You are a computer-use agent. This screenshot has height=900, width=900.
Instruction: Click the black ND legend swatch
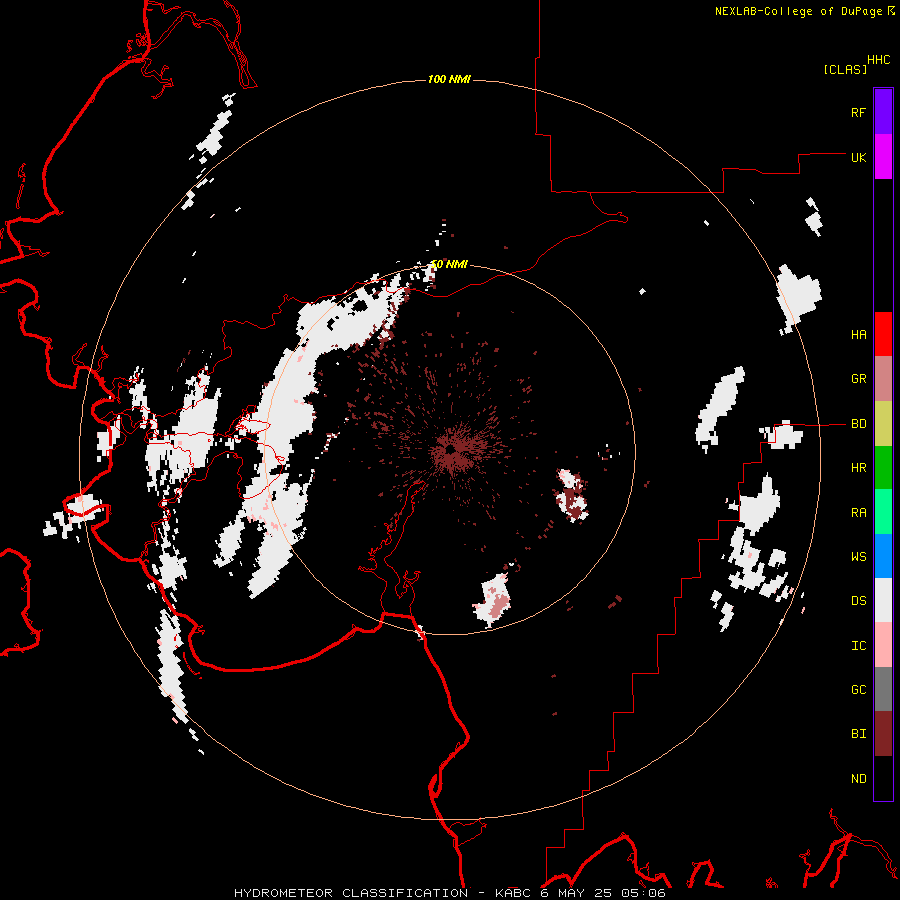[x=883, y=778]
